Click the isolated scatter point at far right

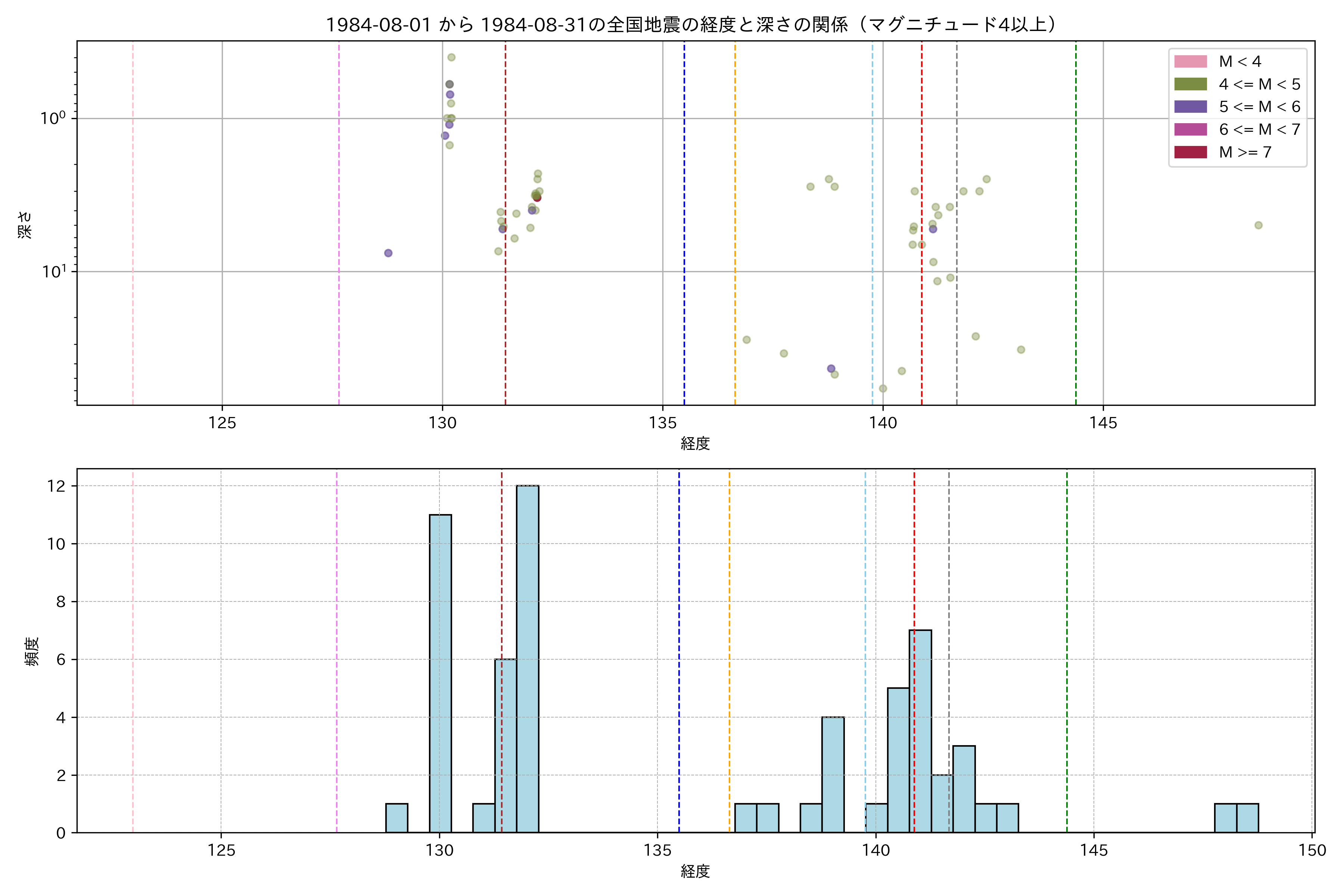(1258, 225)
